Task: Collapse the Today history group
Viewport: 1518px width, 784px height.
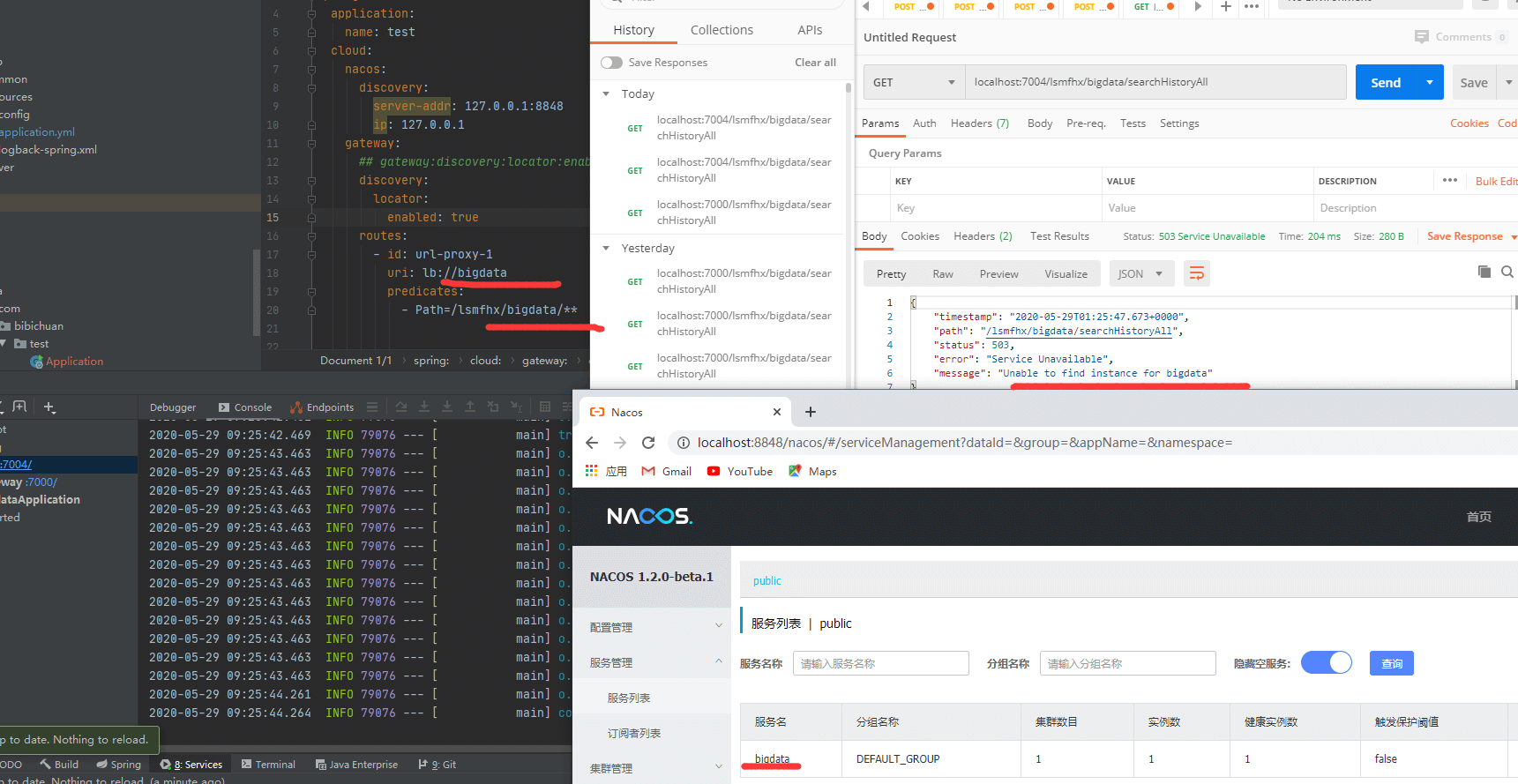Action: (606, 93)
